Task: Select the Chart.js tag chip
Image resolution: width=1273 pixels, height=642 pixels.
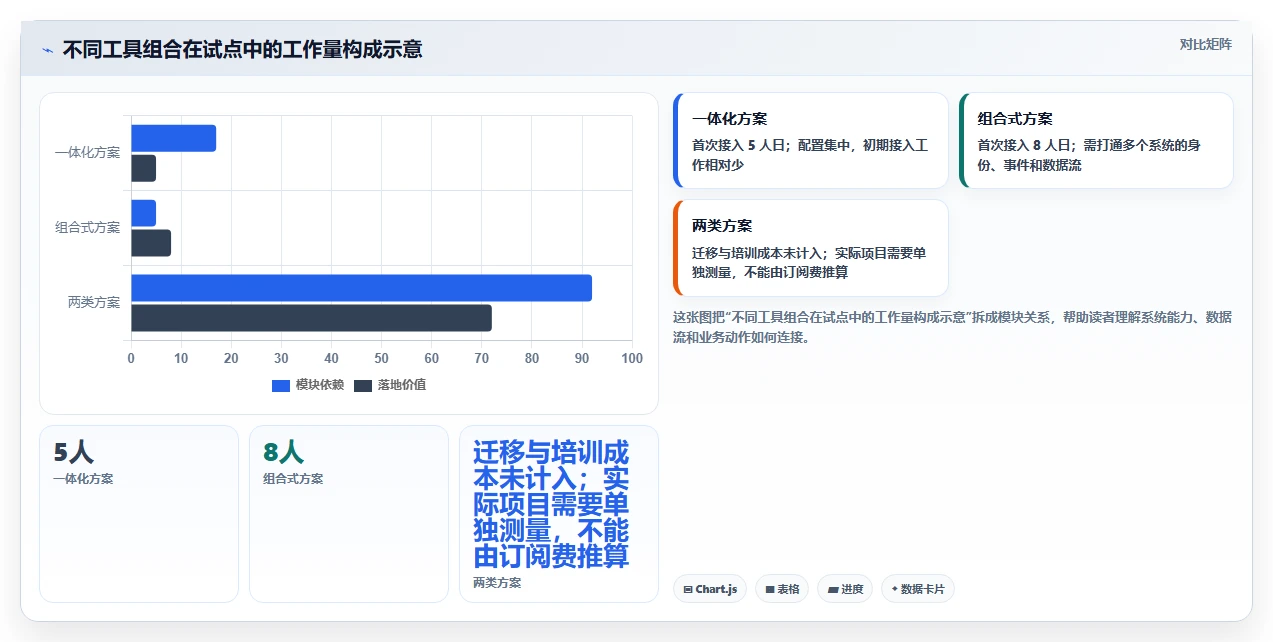Action: (710, 589)
